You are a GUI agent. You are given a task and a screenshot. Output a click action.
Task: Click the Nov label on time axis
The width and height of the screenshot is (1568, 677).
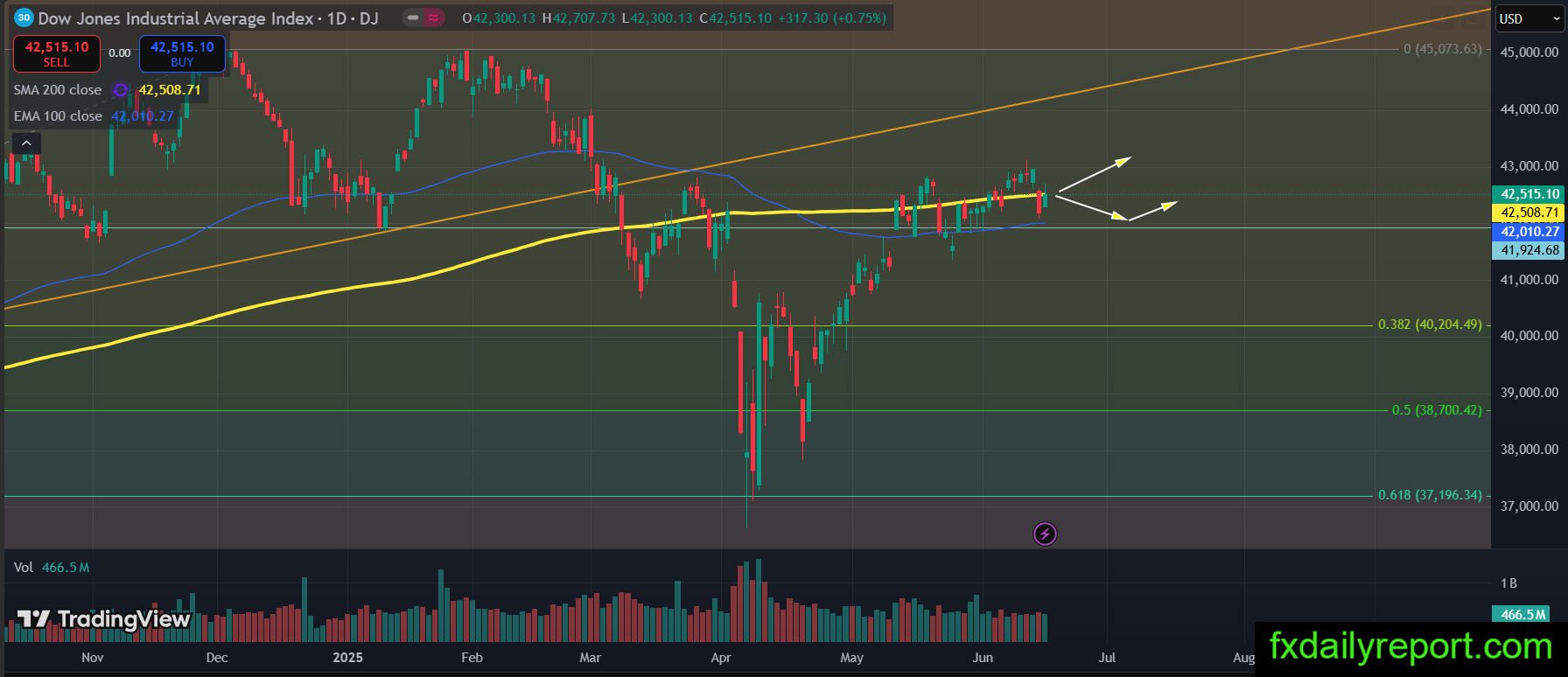(x=92, y=658)
